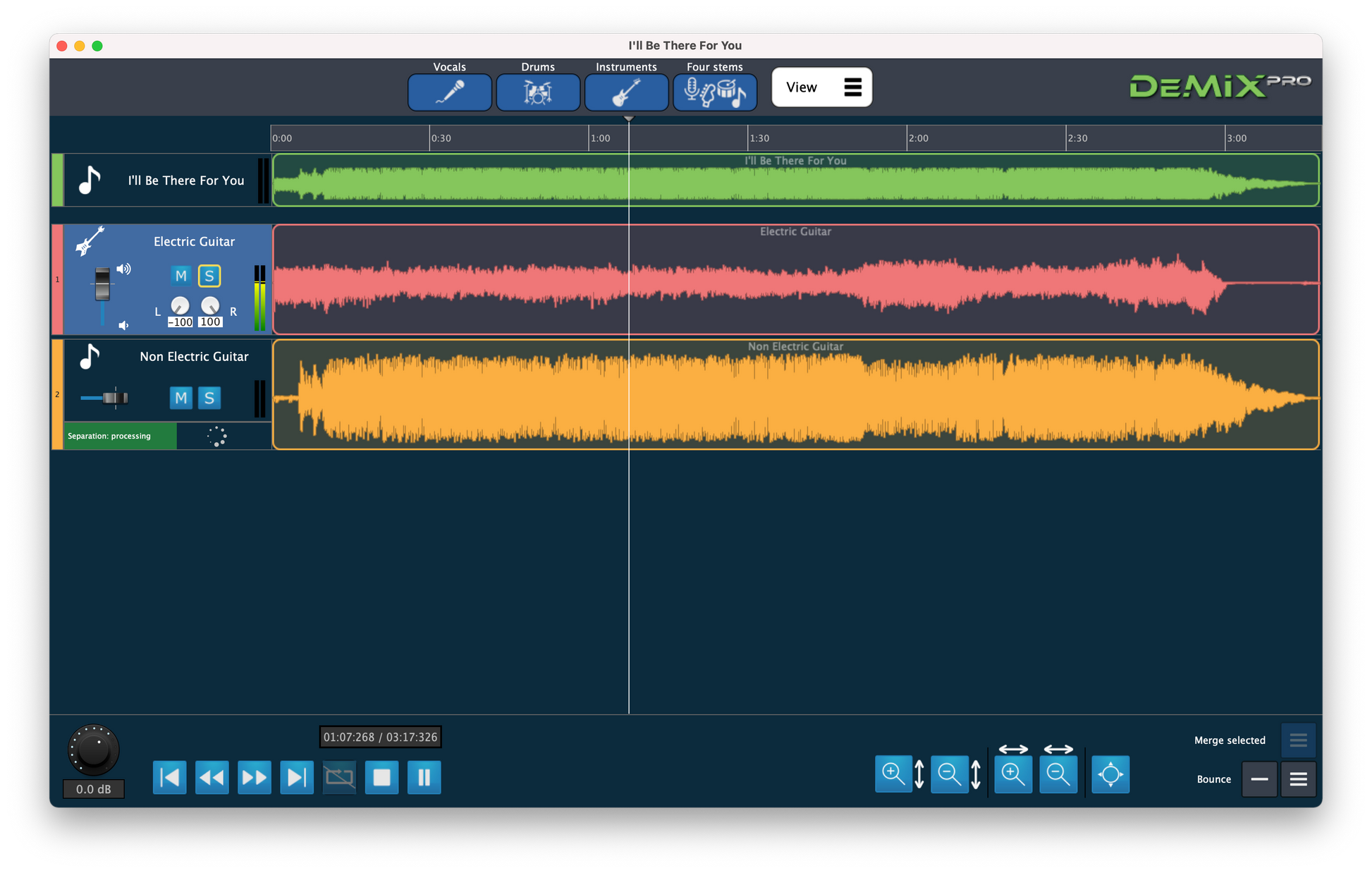This screenshot has width=1372, height=873.
Task: Open the Bounce options menu
Action: click(x=1298, y=779)
